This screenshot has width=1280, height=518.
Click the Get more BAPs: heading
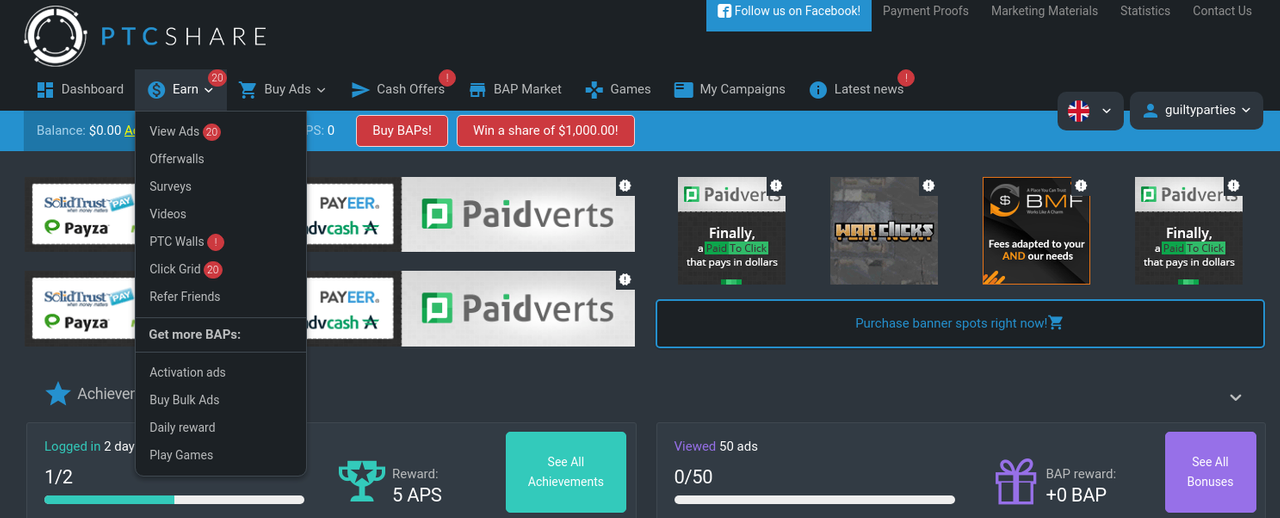pos(195,334)
